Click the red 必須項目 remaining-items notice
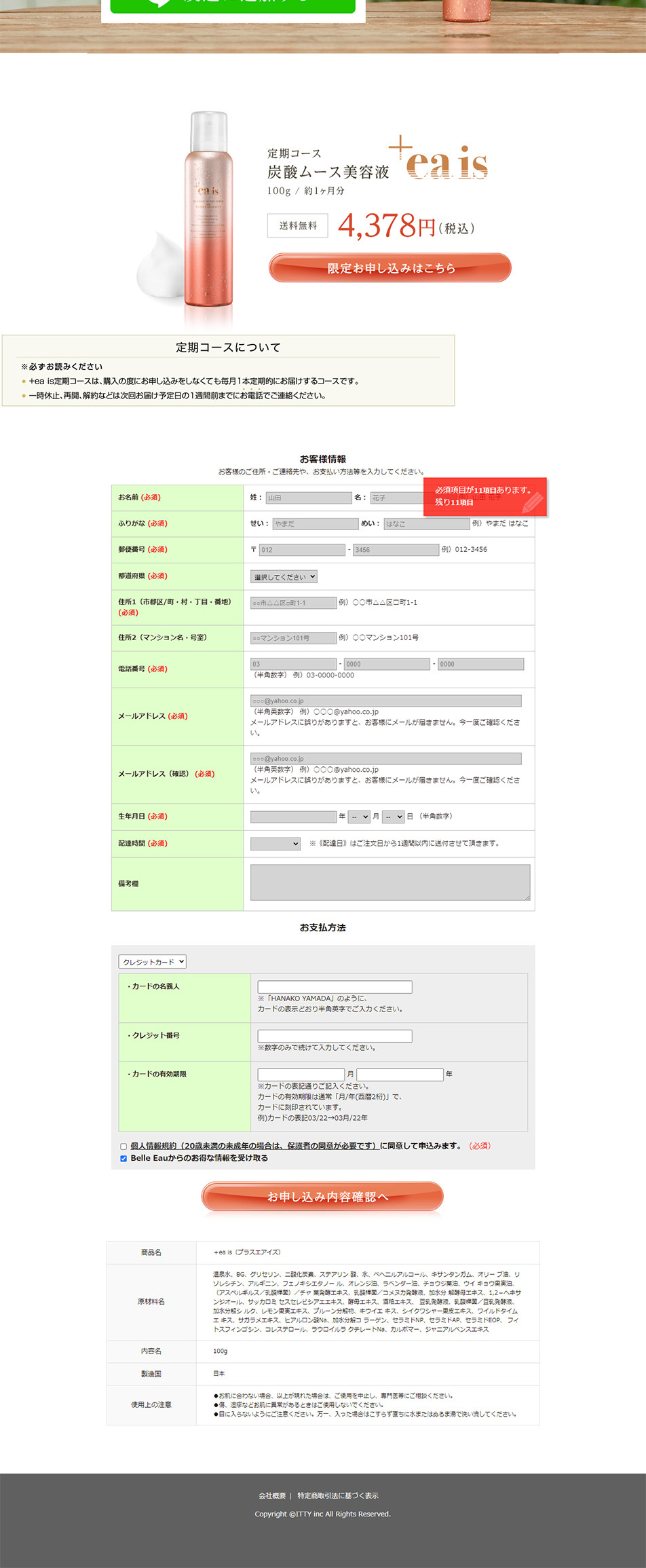 point(485,496)
